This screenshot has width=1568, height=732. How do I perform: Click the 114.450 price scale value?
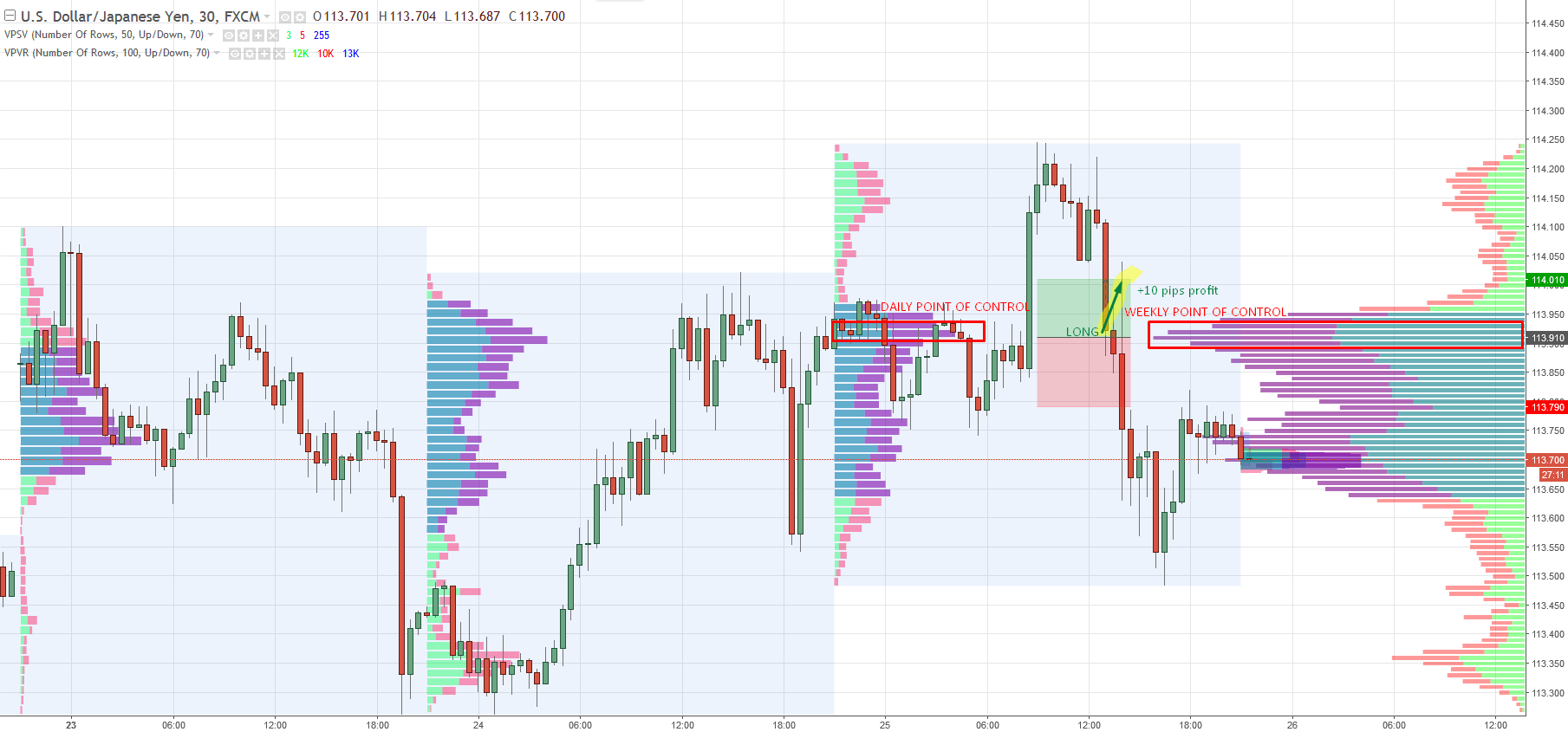click(1548, 23)
